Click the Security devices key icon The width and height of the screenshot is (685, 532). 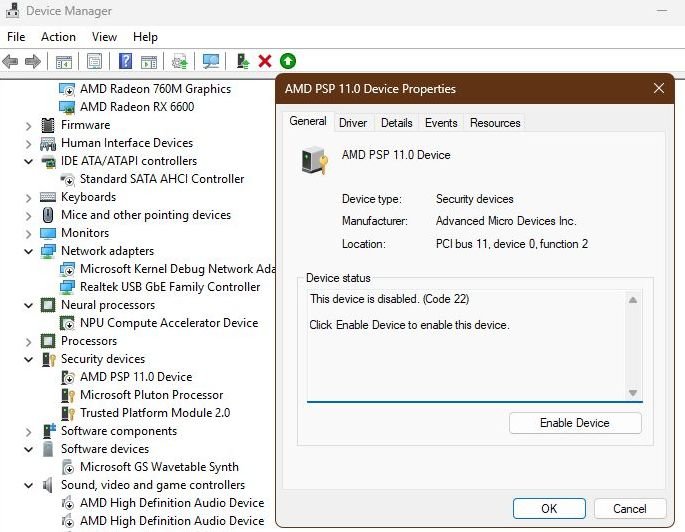(x=48, y=359)
